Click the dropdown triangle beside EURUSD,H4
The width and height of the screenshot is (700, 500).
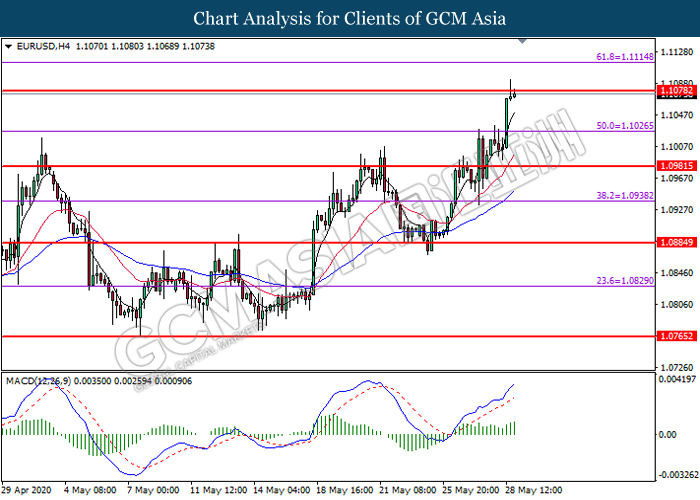click(x=8, y=46)
